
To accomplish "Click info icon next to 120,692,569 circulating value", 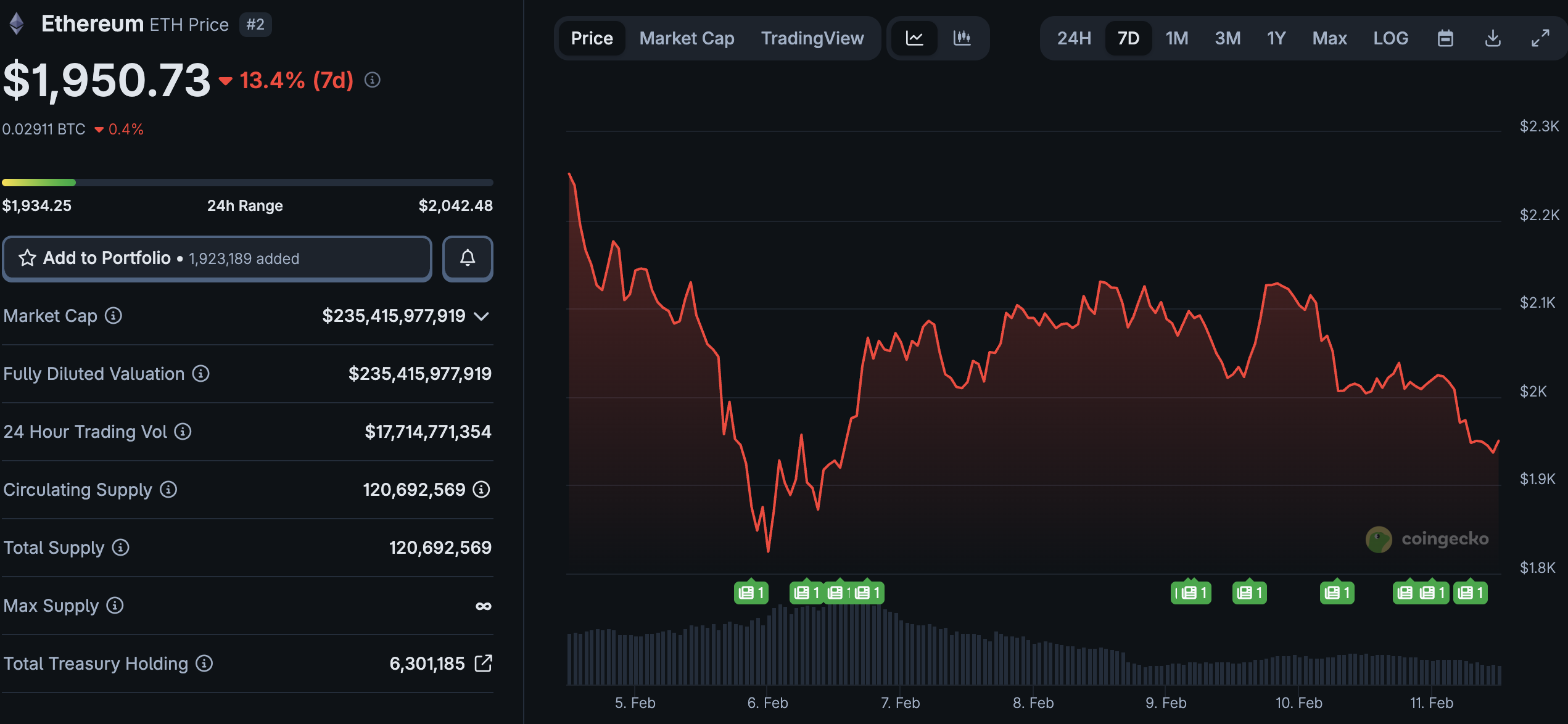I will (481, 490).
